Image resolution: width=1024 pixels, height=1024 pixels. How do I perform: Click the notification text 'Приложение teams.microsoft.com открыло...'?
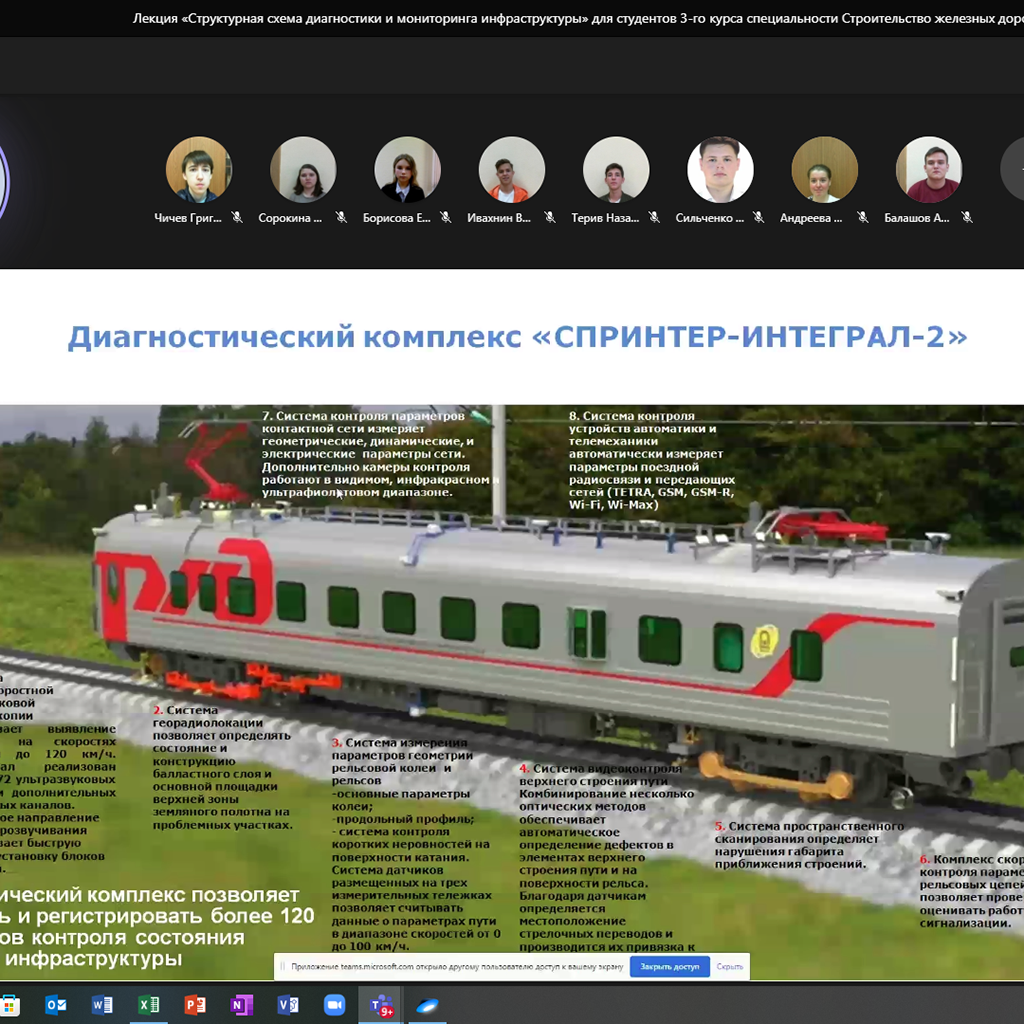(456, 967)
